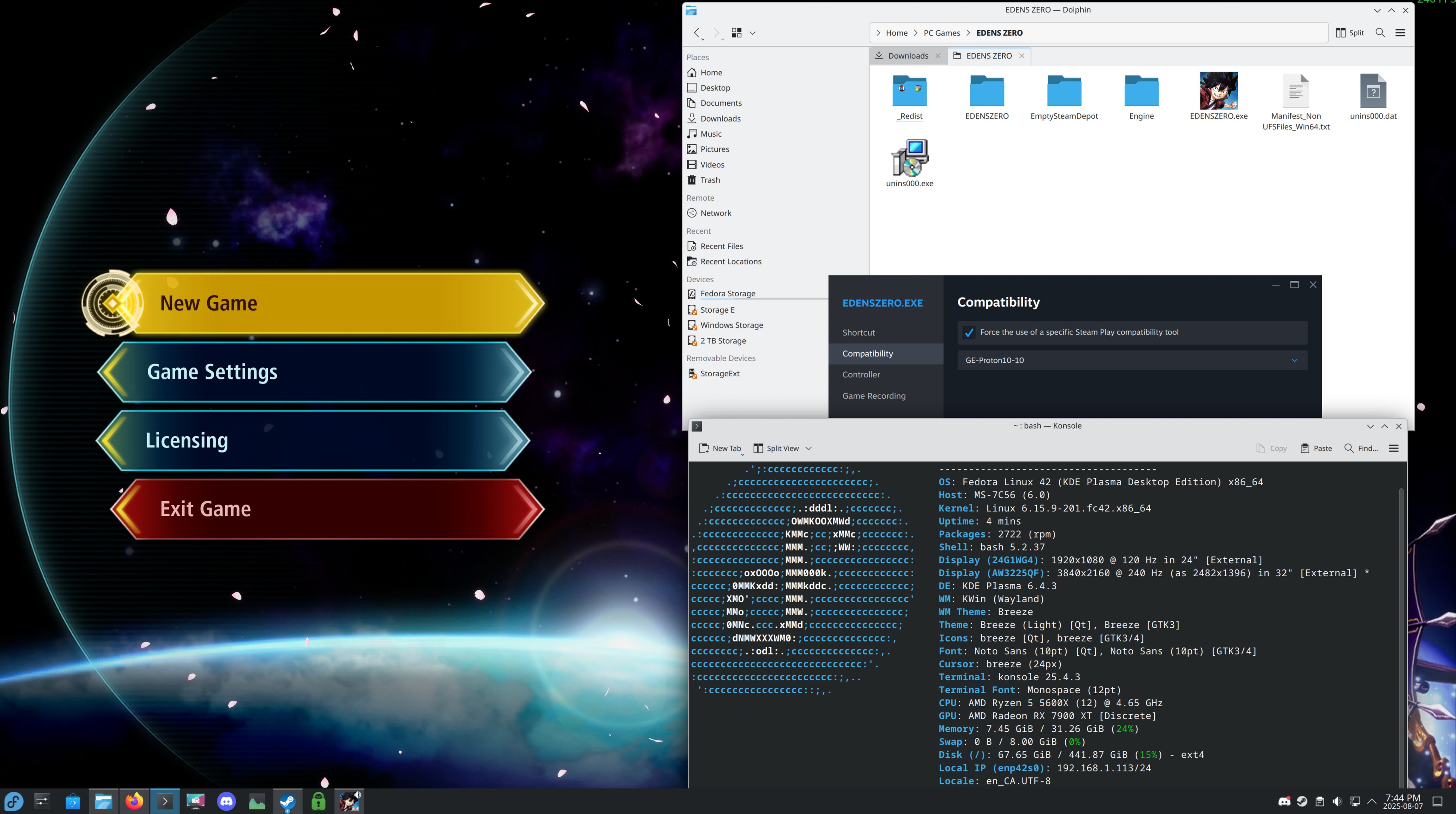Image resolution: width=1456 pixels, height=814 pixels.
Task: Open Steam from the taskbar
Action: point(288,801)
